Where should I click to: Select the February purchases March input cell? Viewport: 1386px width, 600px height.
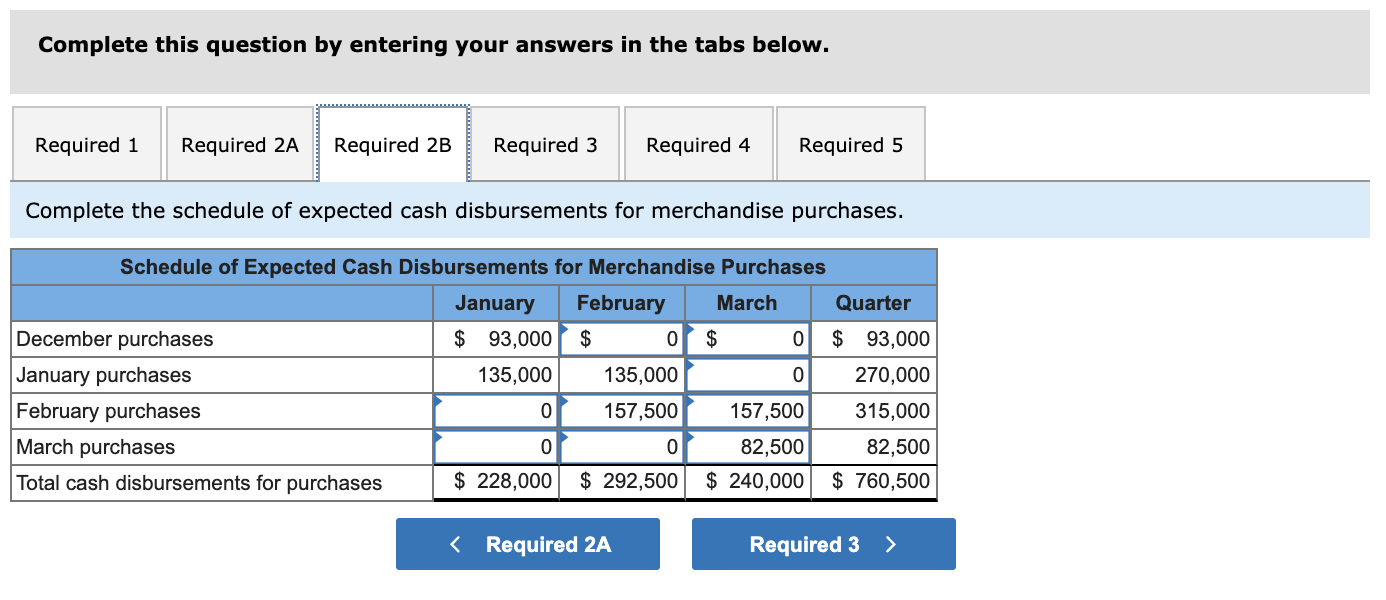[x=747, y=410]
